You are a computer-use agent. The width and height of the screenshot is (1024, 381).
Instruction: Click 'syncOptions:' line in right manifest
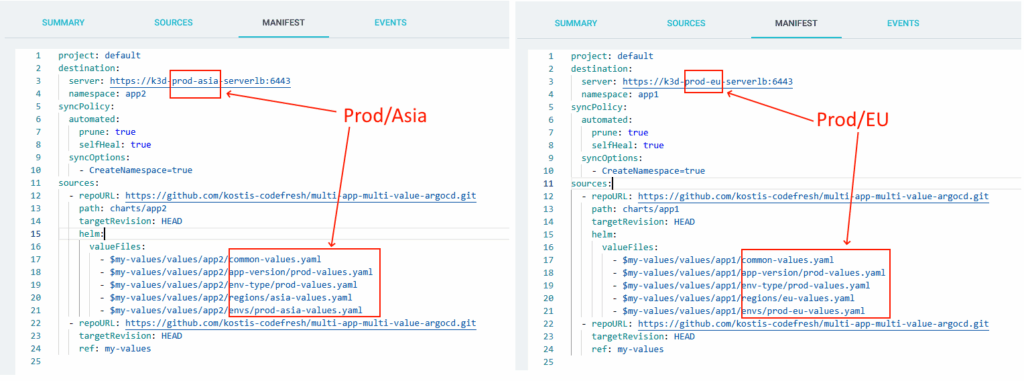(x=612, y=158)
